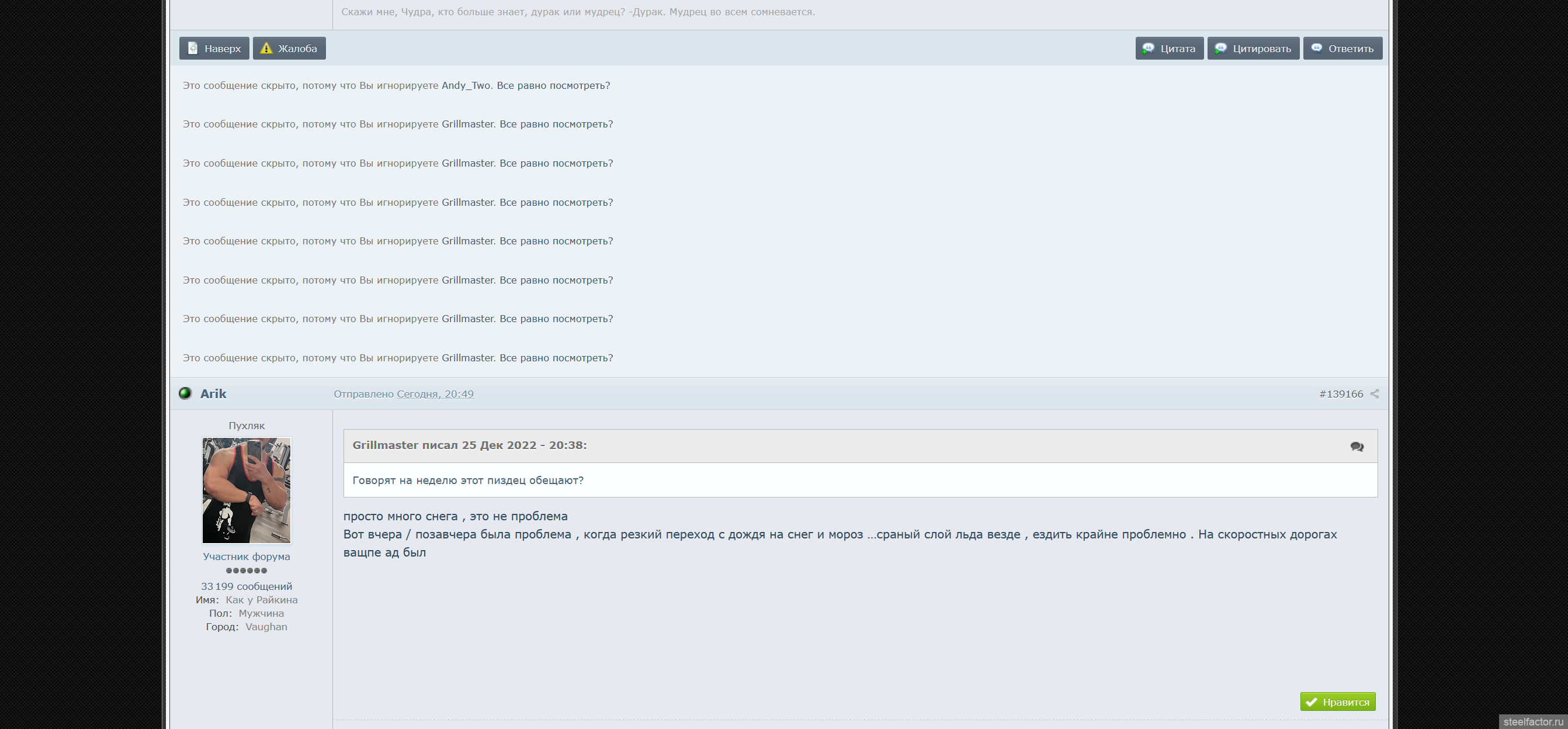Report the post with the Жалоба button
The width and height of the screenshot is (1568, 729).
[289, 48]
